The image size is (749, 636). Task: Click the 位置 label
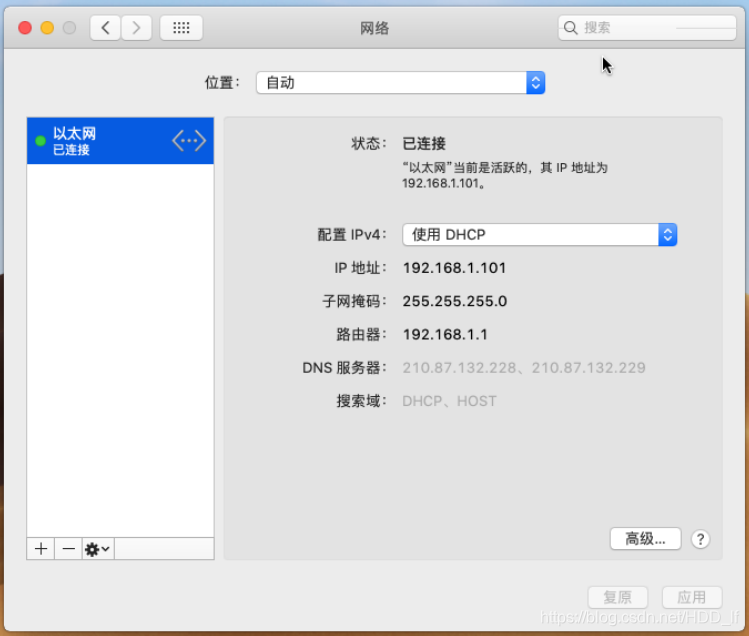[x=223, y=83]
